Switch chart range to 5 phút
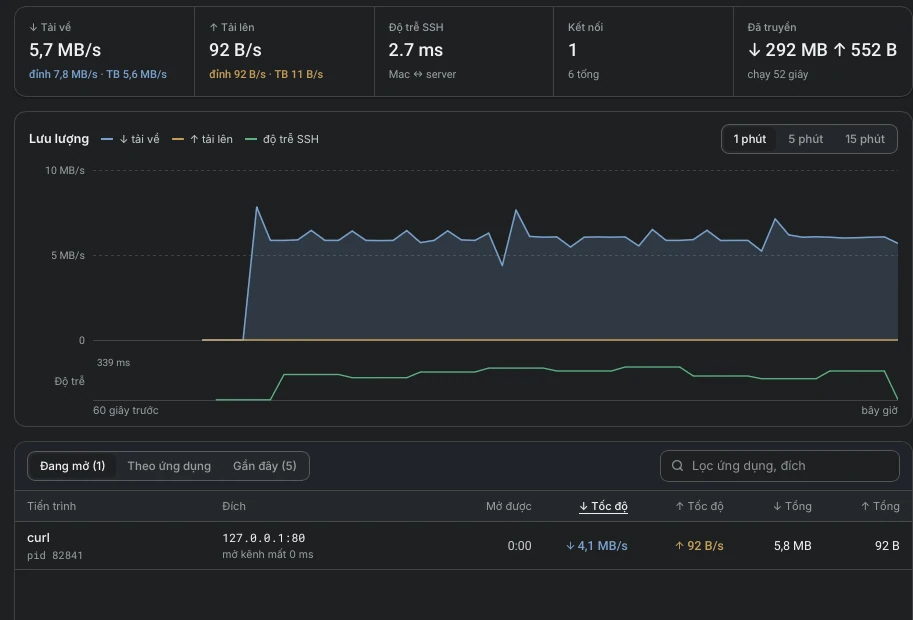913x620 pixels. [x=805, y=139]
